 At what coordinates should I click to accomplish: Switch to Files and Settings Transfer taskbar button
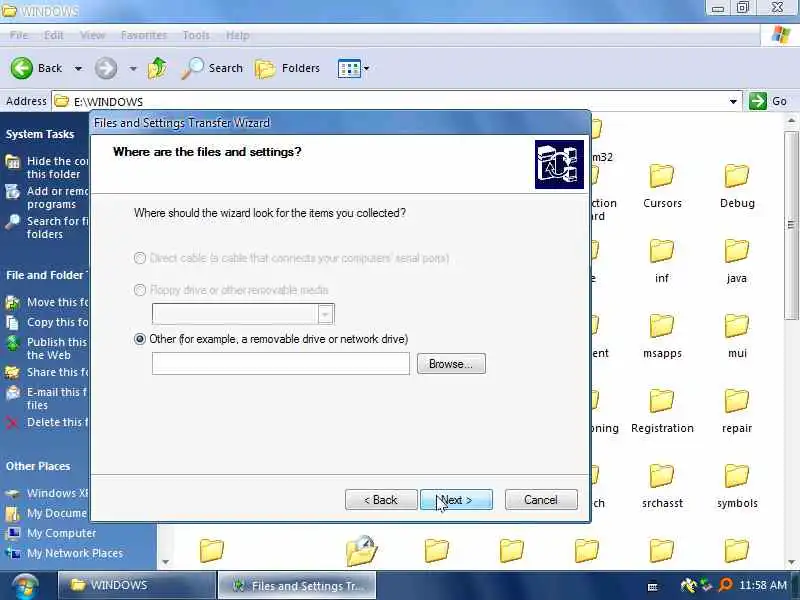297,585
